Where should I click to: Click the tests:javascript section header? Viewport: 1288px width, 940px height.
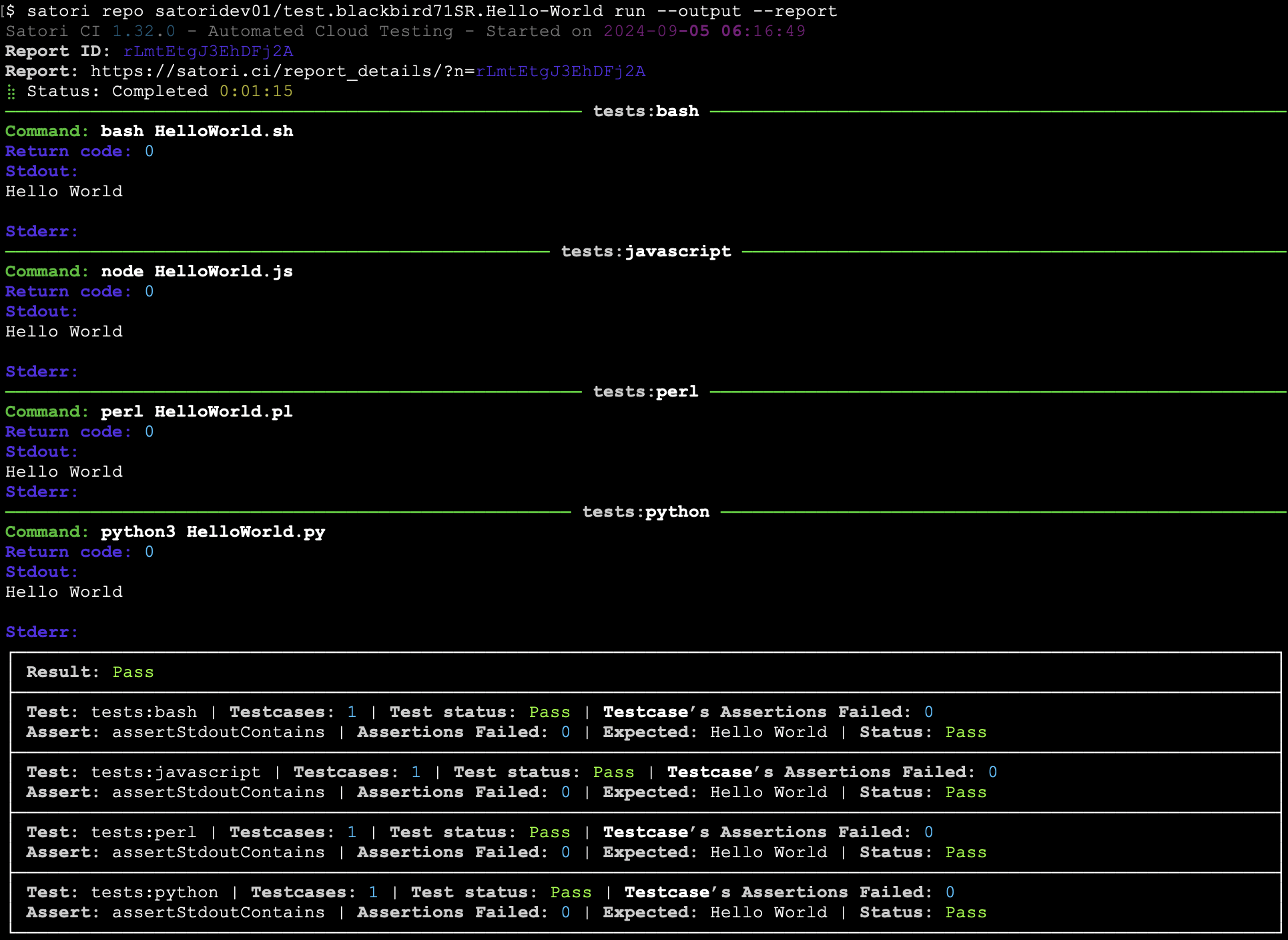[x=646, y=252]
